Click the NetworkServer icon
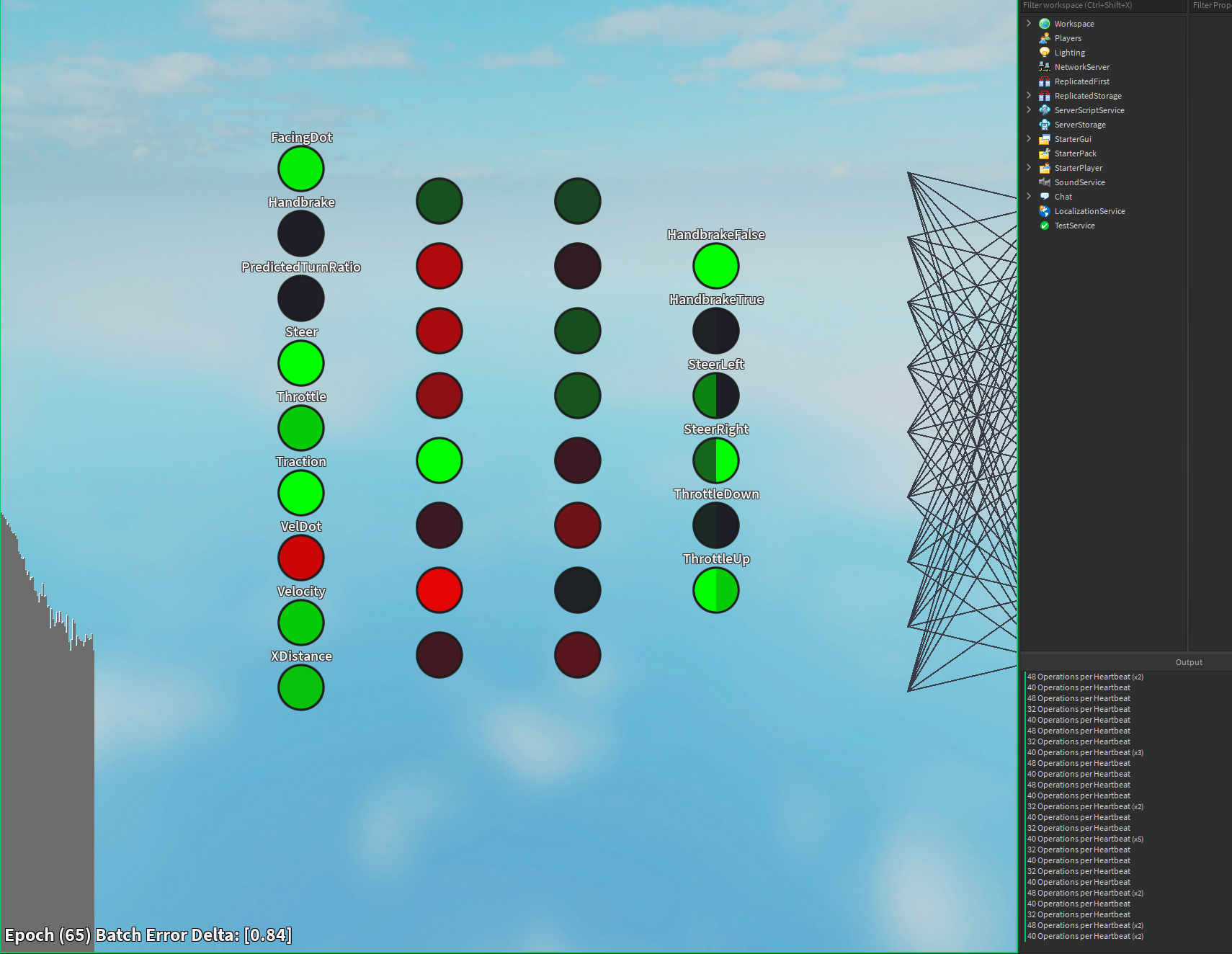The width and height of the screenshot is (1232, 954). 1044,67
